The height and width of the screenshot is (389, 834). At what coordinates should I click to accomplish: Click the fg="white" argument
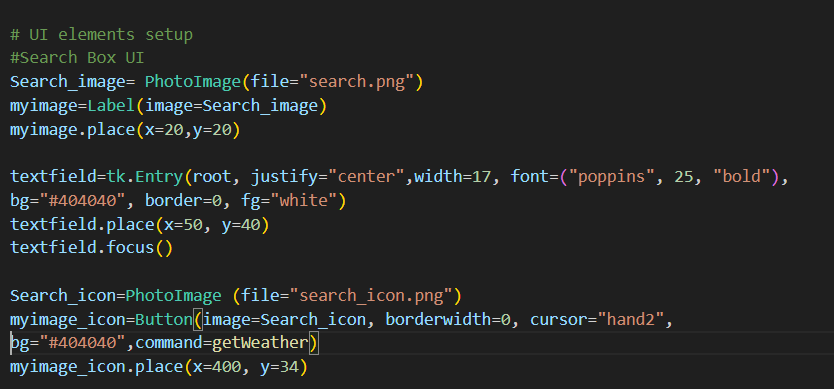289,201
